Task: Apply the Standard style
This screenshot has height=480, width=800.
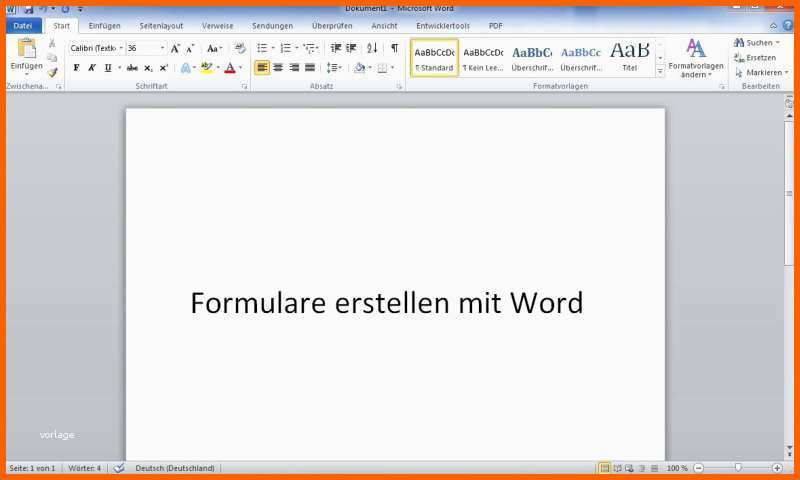Action: [434, 58]
